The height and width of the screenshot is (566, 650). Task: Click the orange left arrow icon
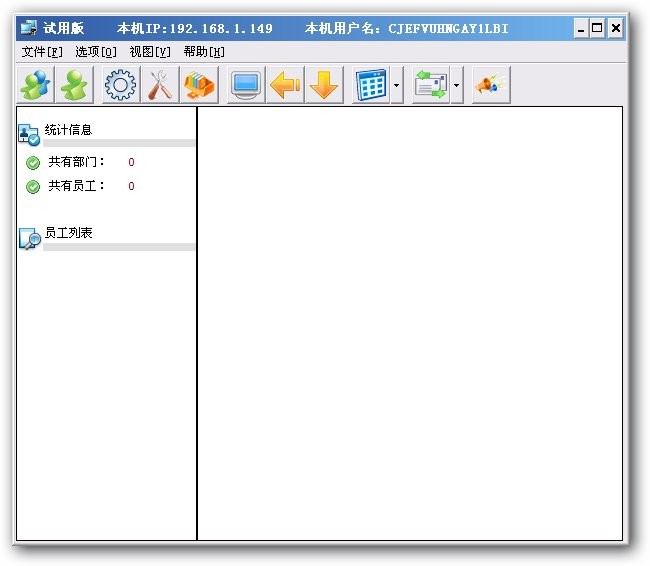tap(285, 85)
